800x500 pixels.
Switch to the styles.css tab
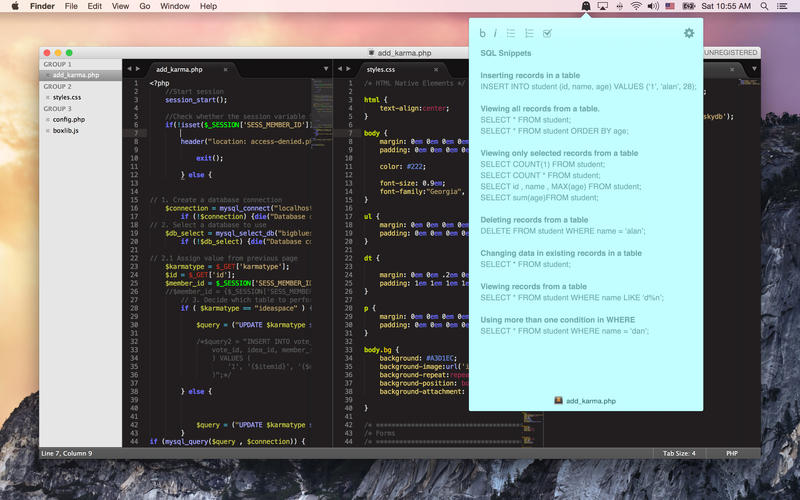coord(381,70)
